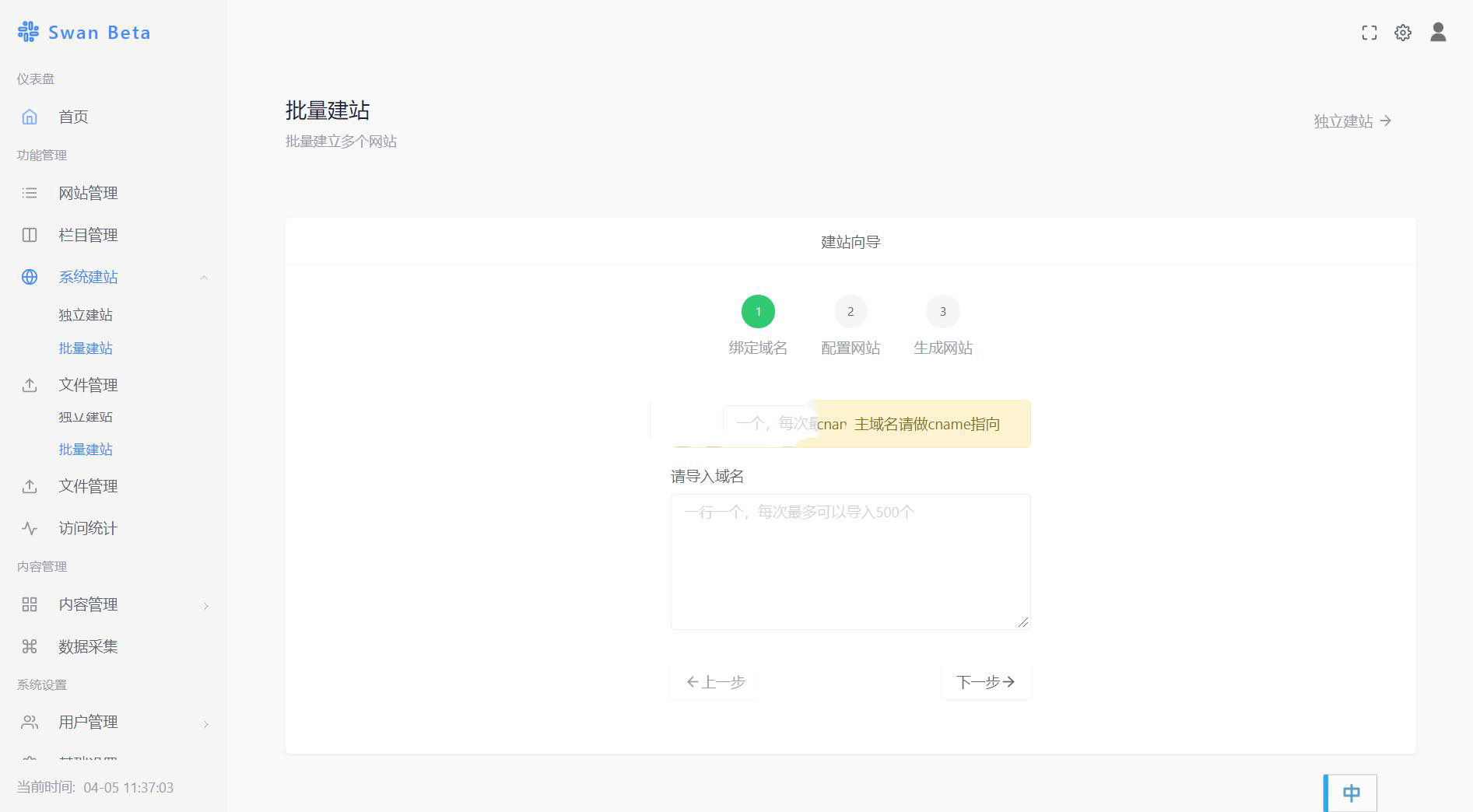Click the command icon beside 数据采集
This screenshot has height=812, width=1473.
click(x=30, y=646)
